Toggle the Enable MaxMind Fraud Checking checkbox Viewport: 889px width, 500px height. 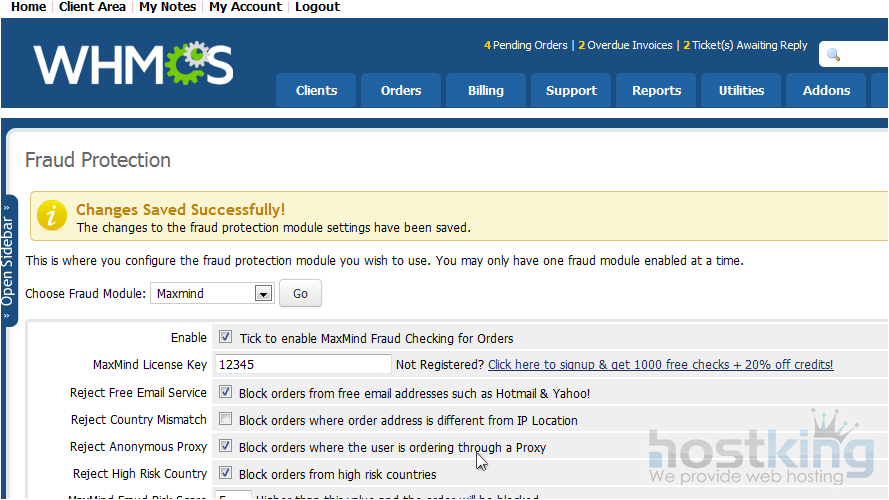click(225, 338)
